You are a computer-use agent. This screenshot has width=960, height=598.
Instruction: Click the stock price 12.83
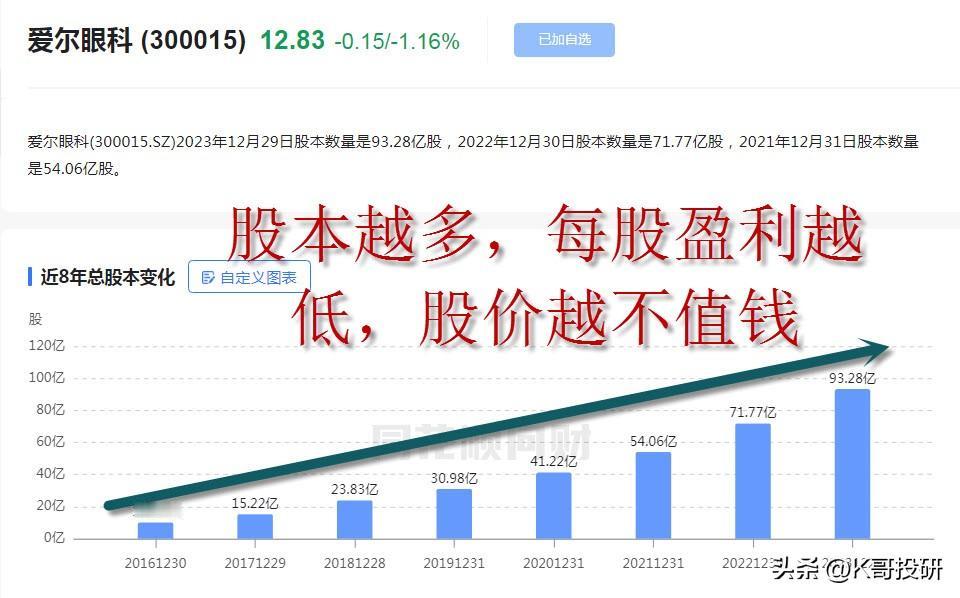tap(292, 40)
